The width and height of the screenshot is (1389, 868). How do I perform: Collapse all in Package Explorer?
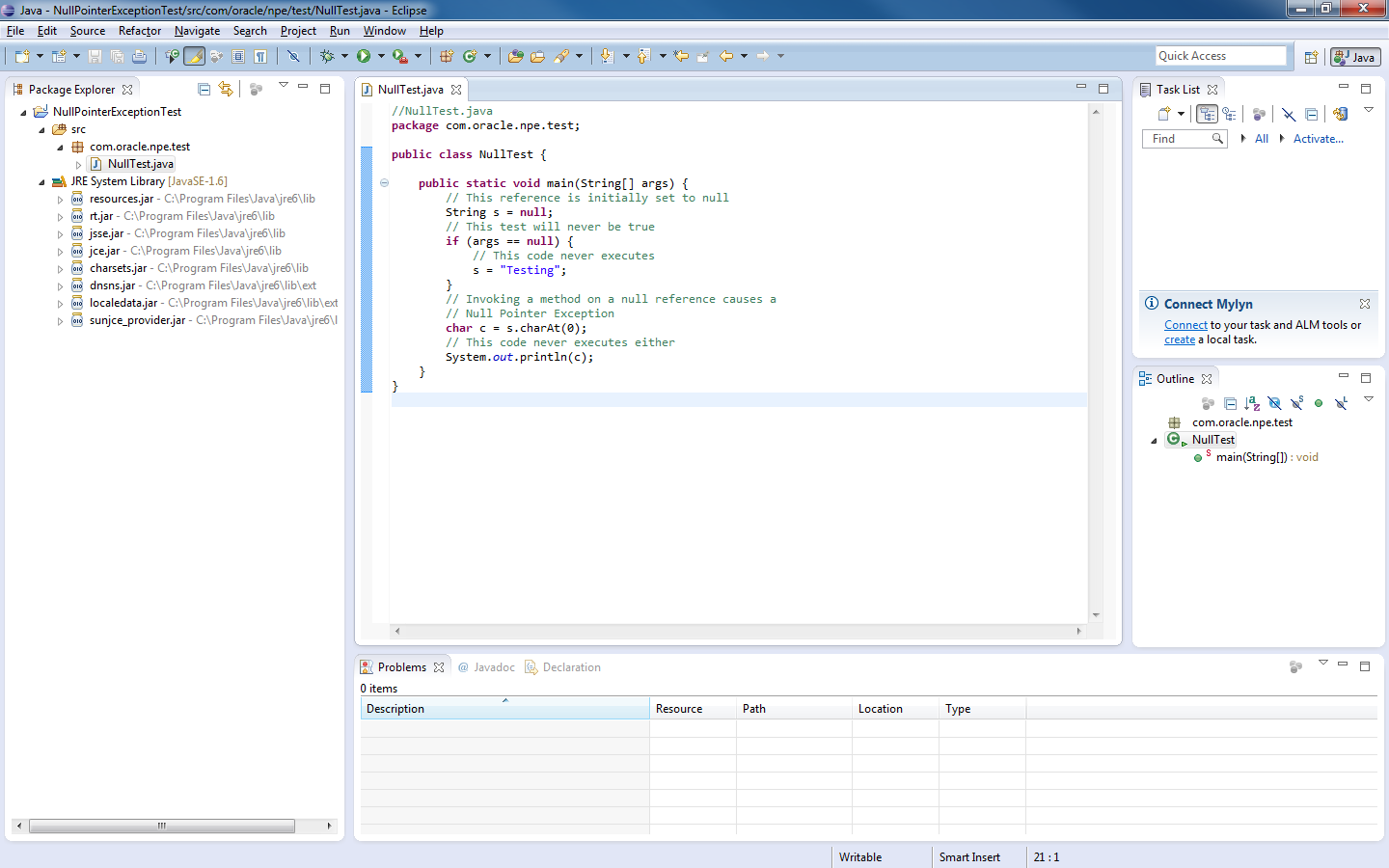pyautogui.click(x=204, y=89)
